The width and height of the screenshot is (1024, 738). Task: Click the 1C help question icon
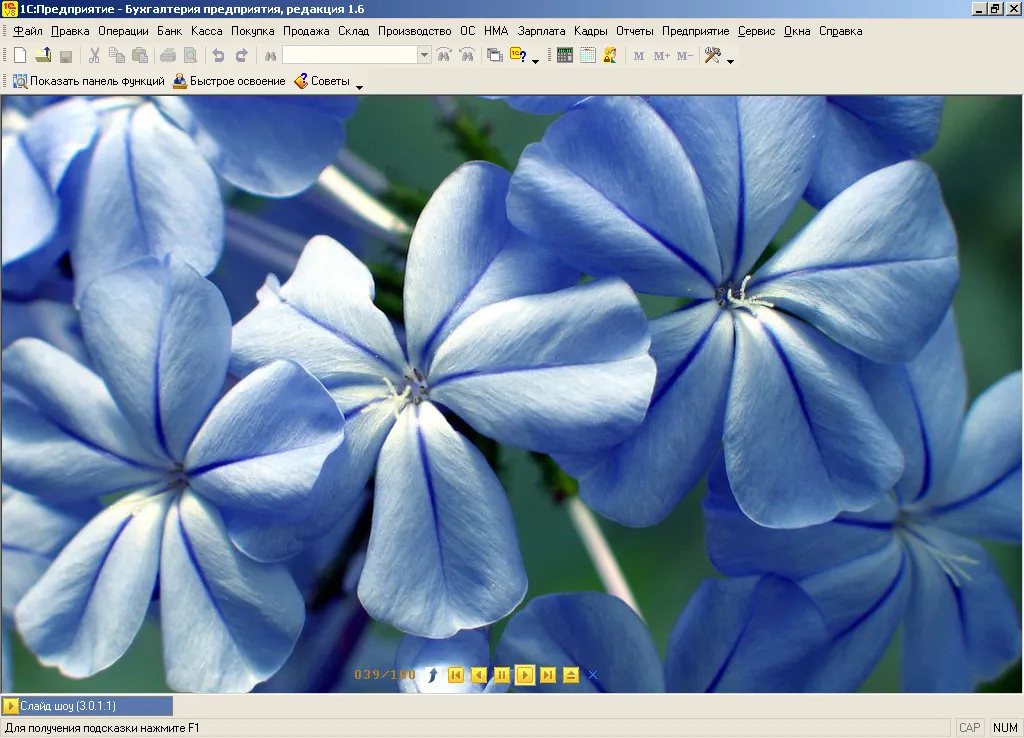click(518, 55)
